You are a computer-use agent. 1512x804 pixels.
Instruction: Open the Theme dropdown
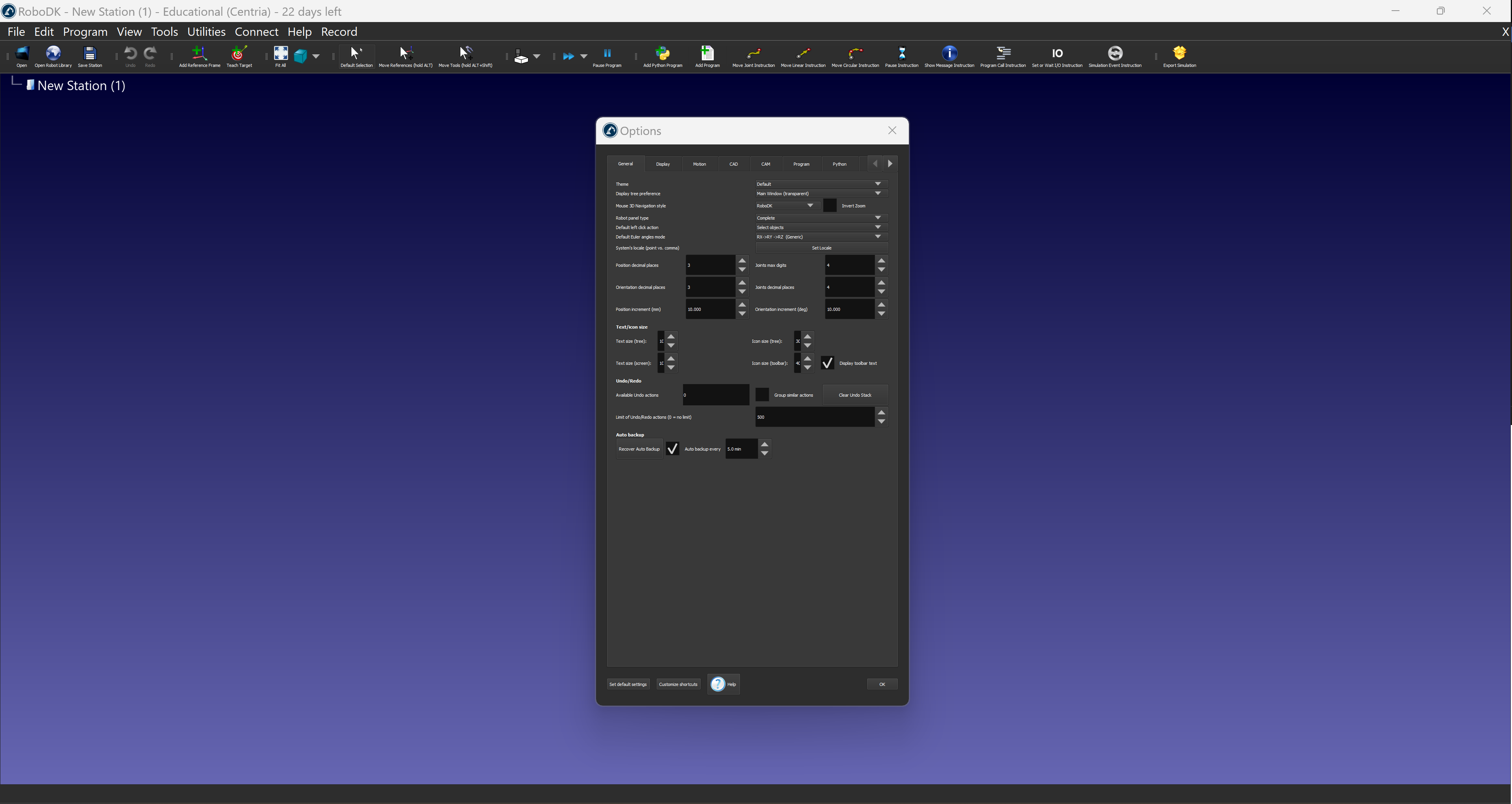[x=821, y=184]
